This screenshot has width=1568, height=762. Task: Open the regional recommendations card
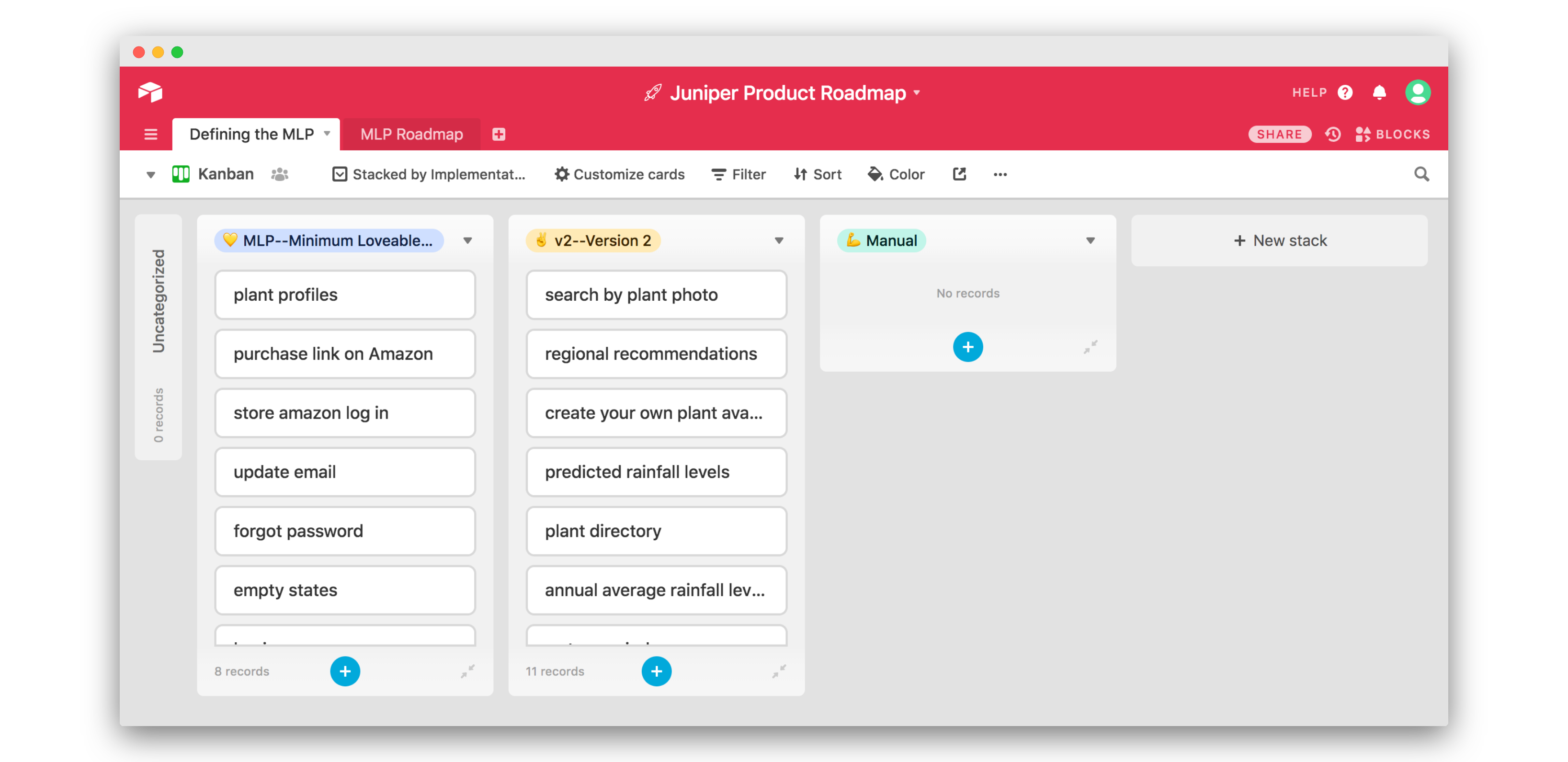[x=656, y=354]
